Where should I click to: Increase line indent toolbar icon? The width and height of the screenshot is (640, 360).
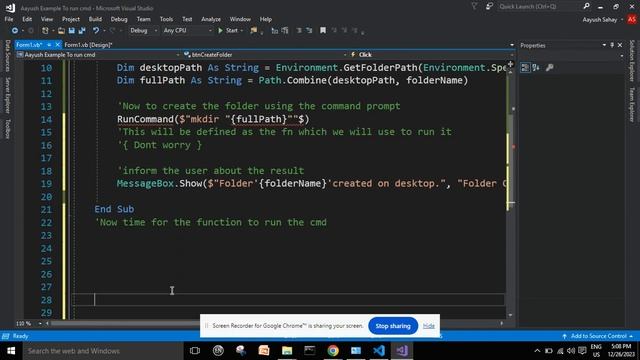click(x=309, y=31)
